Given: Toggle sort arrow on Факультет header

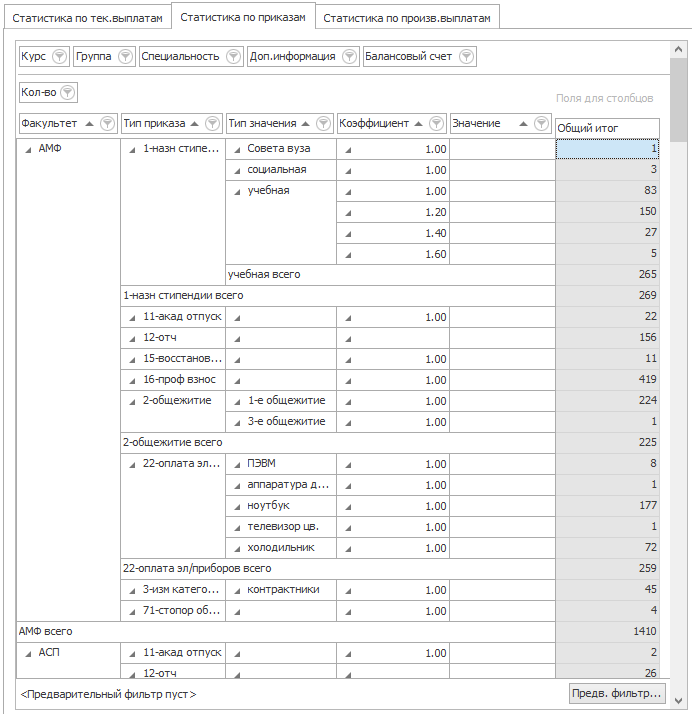Looking at the screenshot, I should coord(90,124).
